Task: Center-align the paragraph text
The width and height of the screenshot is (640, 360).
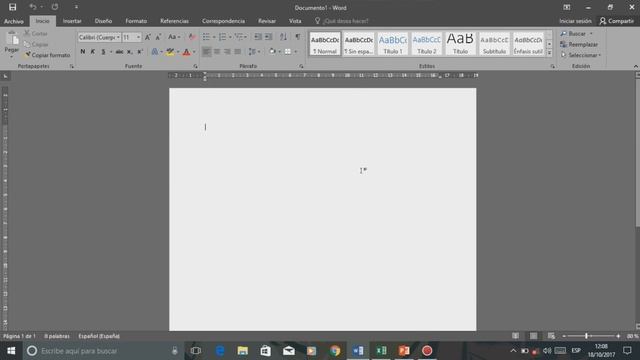Action: click(x=217, y=51)
